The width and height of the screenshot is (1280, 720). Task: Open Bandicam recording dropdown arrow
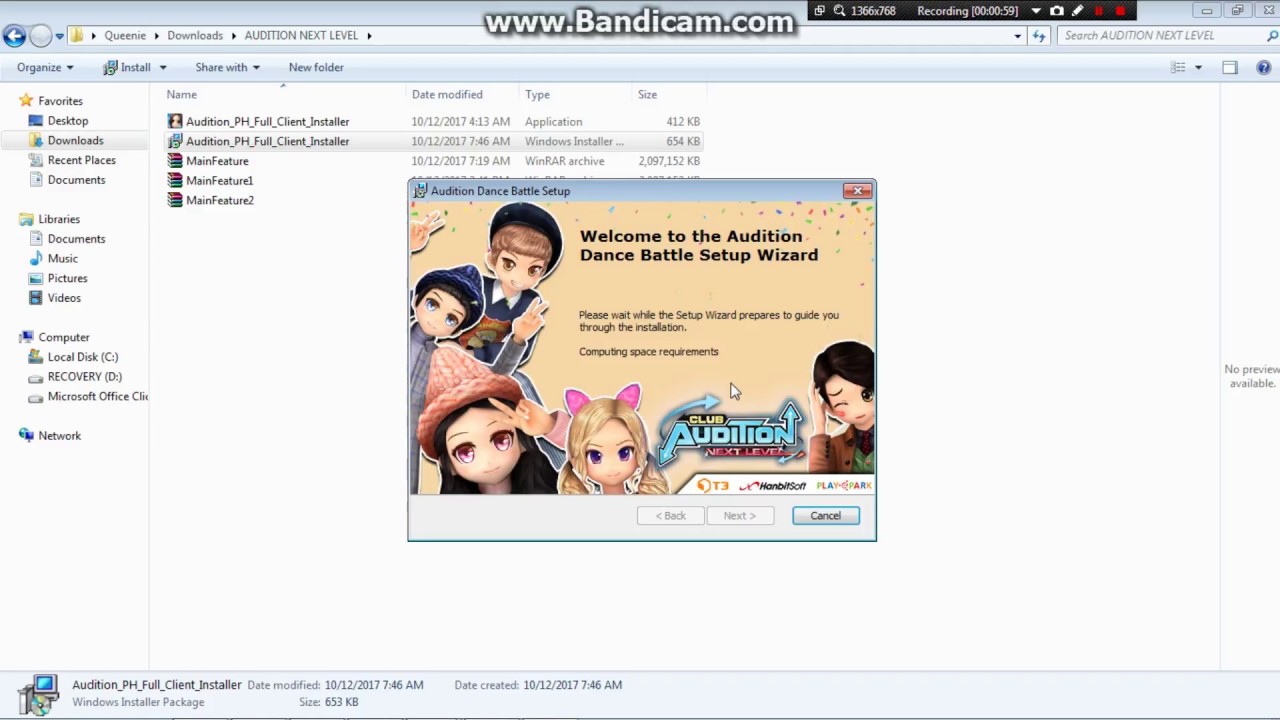point(1036,11)
